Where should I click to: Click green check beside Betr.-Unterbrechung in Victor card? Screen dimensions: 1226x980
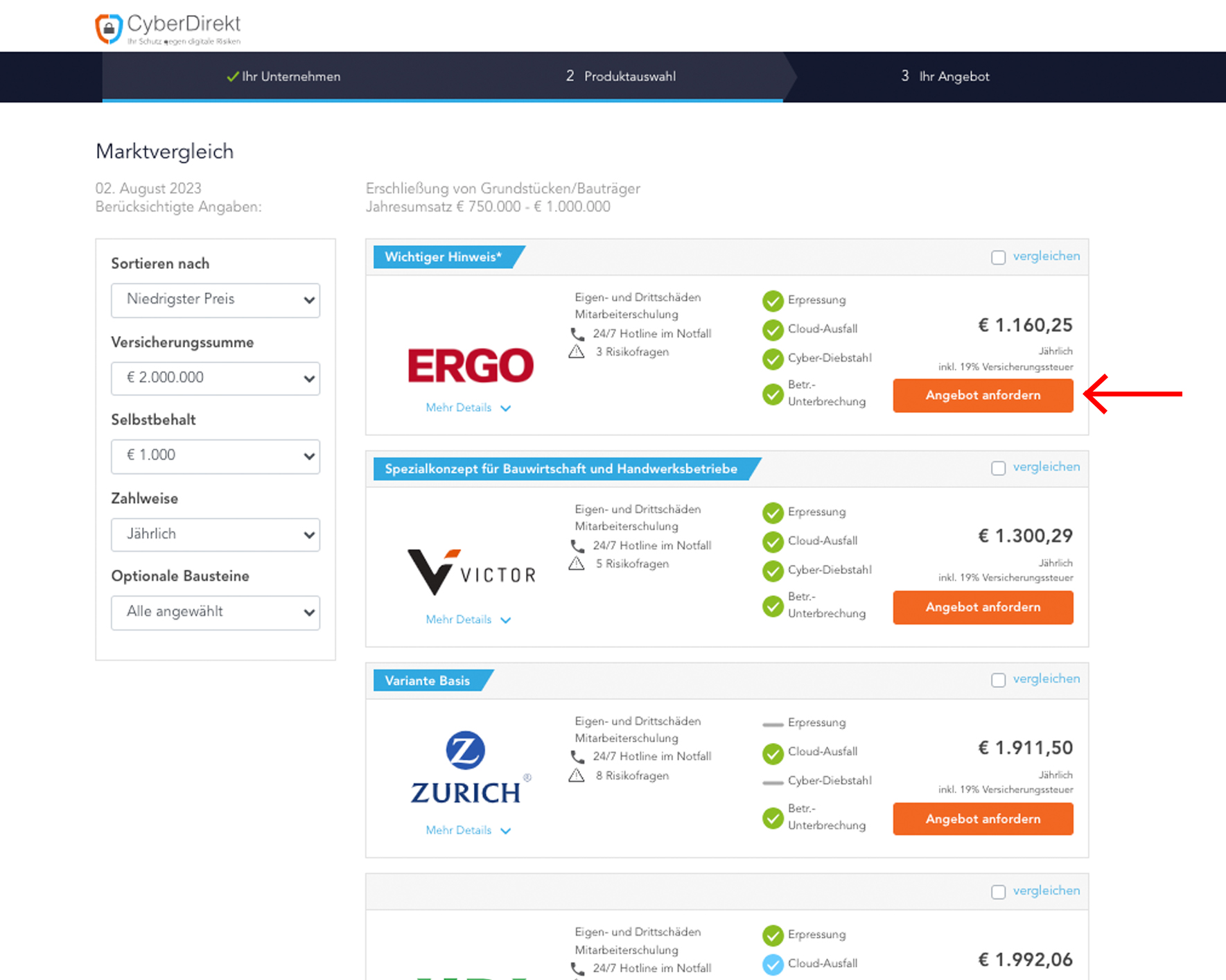pyautogui.click(x=773, y=606)
